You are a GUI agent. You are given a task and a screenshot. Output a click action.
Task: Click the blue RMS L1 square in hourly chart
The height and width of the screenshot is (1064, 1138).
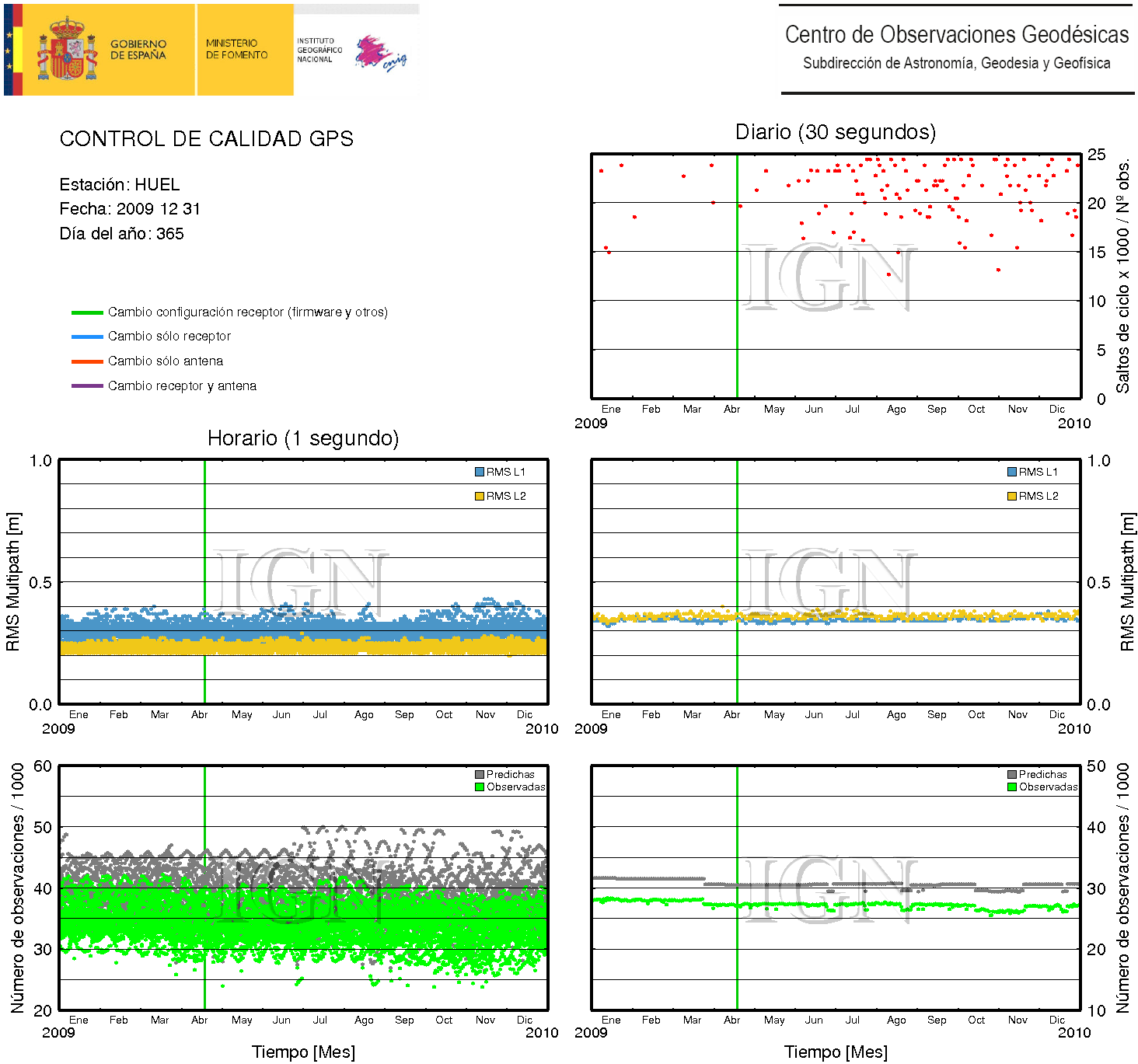click(480, 472)
